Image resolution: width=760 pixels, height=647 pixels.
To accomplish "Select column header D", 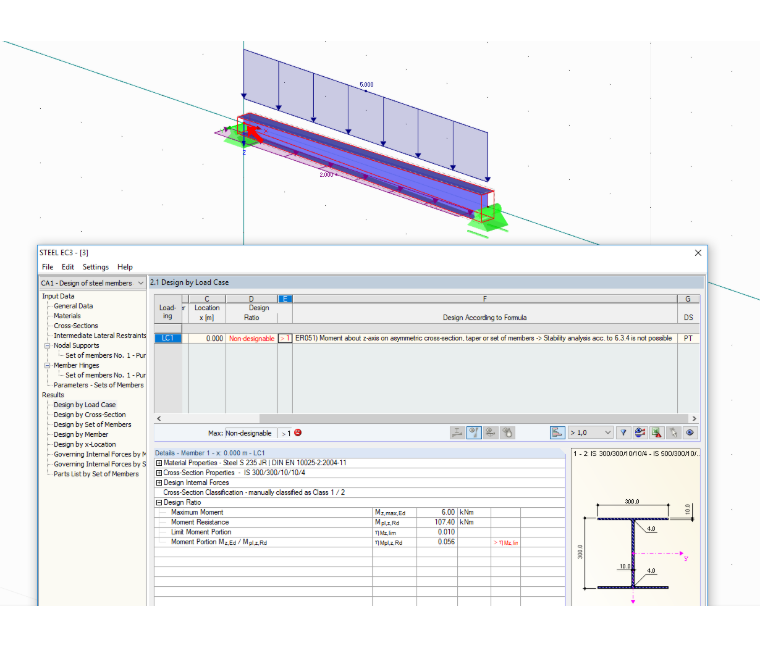I will tap(252, 299).
